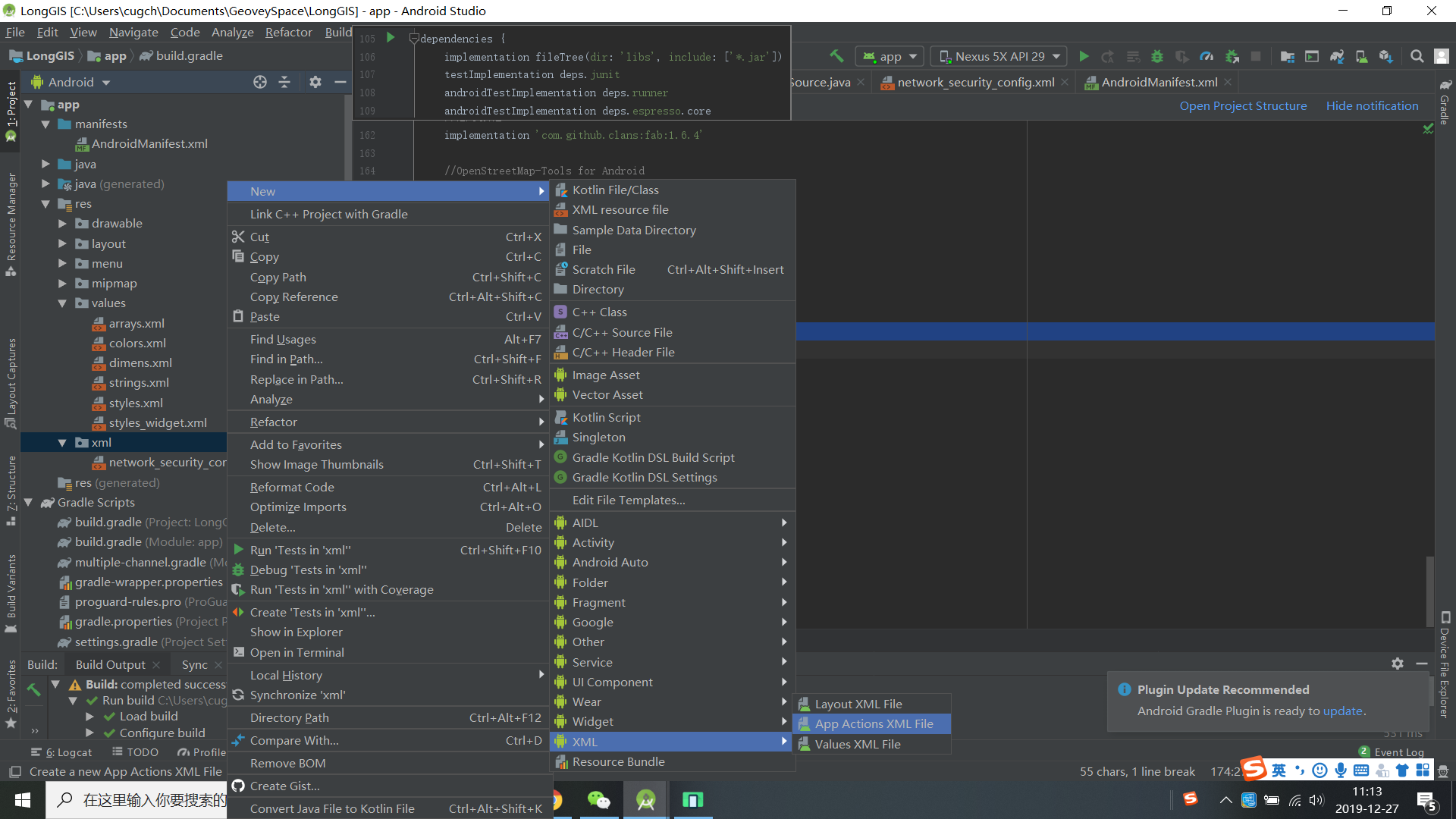Viewport: 1456px width, 819px height.
Task: Click Attach Debugger to Android Process icon
Action: pyautogui.click(x=1232, y=56)
